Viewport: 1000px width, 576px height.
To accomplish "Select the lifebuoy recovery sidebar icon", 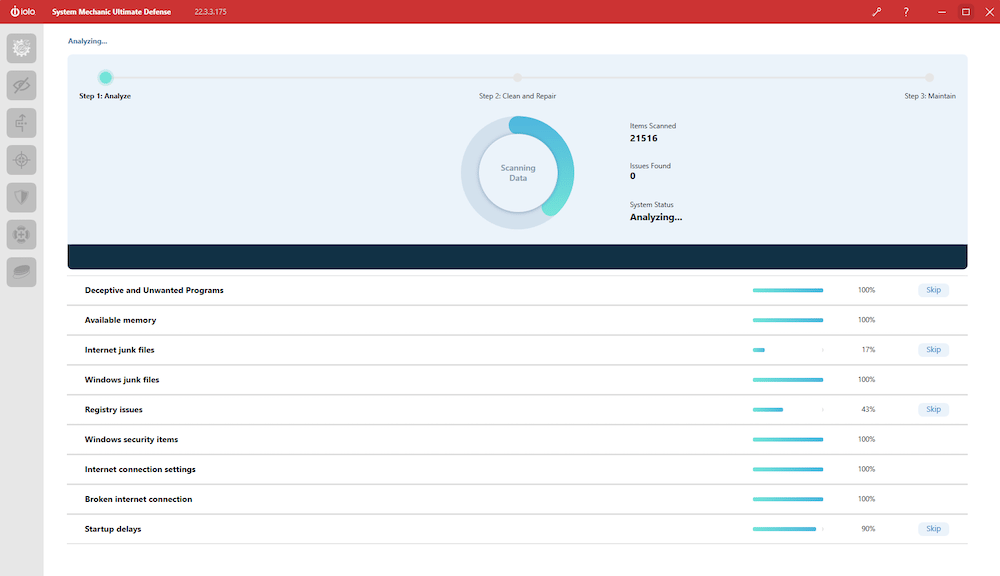I will (x=22, y=235).
